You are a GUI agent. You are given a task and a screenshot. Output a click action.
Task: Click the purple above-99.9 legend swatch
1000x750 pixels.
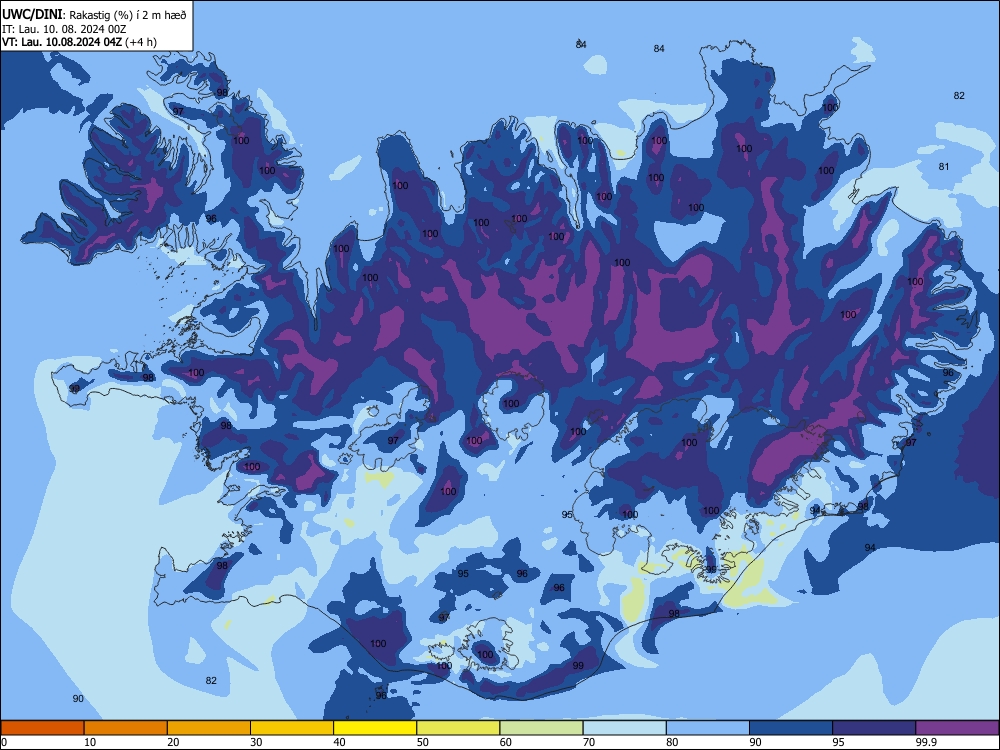coord(957,728)
